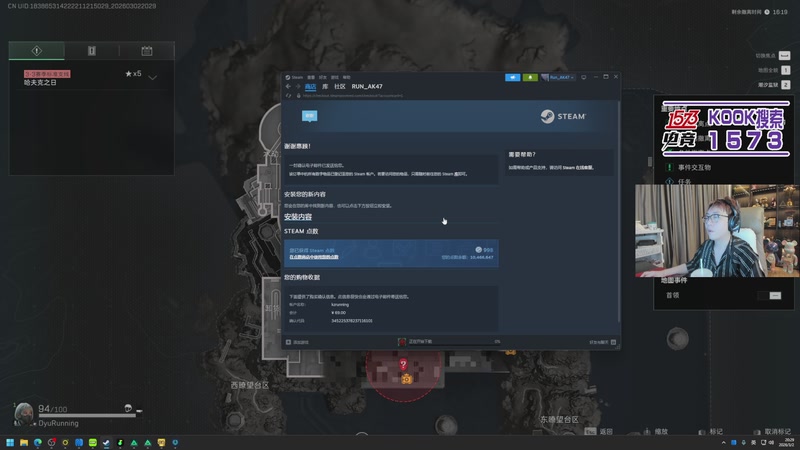Click the light-blue chat bubble icon
800x450 pixels.
(x=309, y=116)
